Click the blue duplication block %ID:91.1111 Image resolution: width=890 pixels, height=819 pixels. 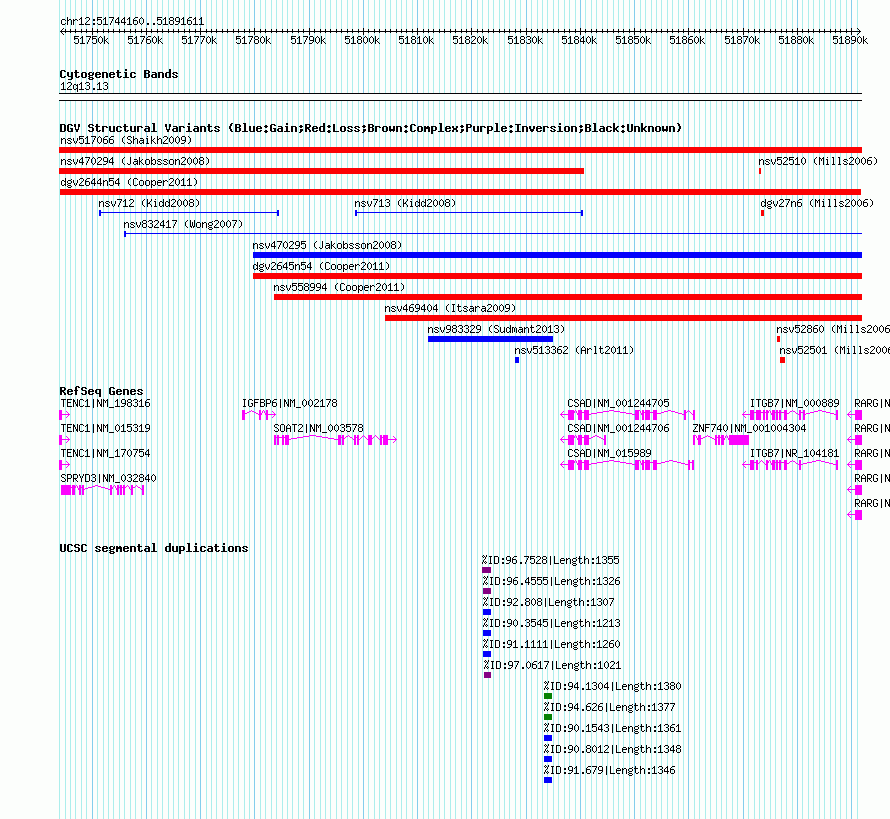point(486,654)
